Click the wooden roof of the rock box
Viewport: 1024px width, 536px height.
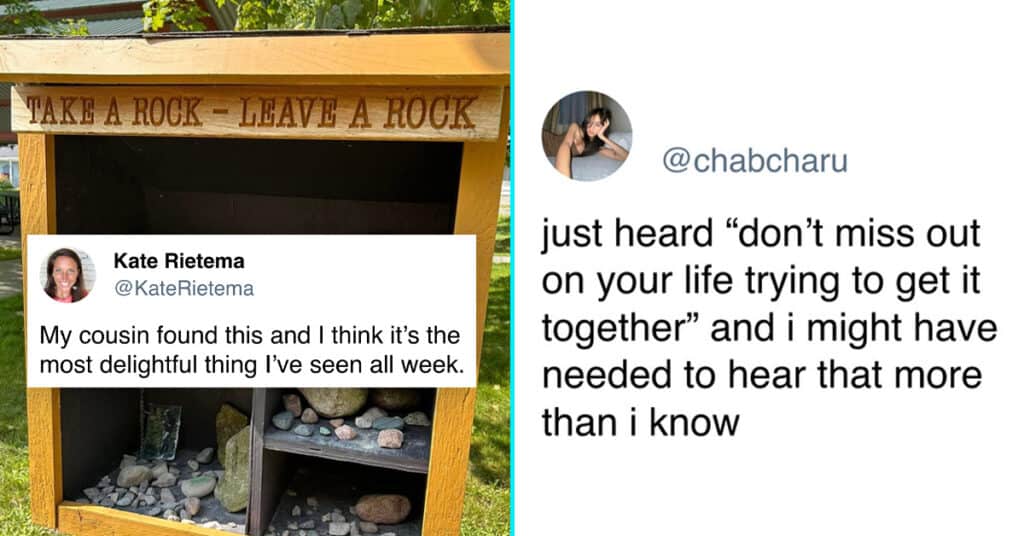(x=255, y=57)
